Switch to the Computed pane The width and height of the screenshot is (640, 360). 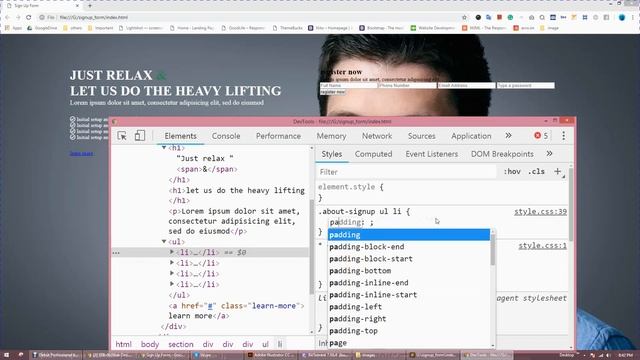click(373, 154)
